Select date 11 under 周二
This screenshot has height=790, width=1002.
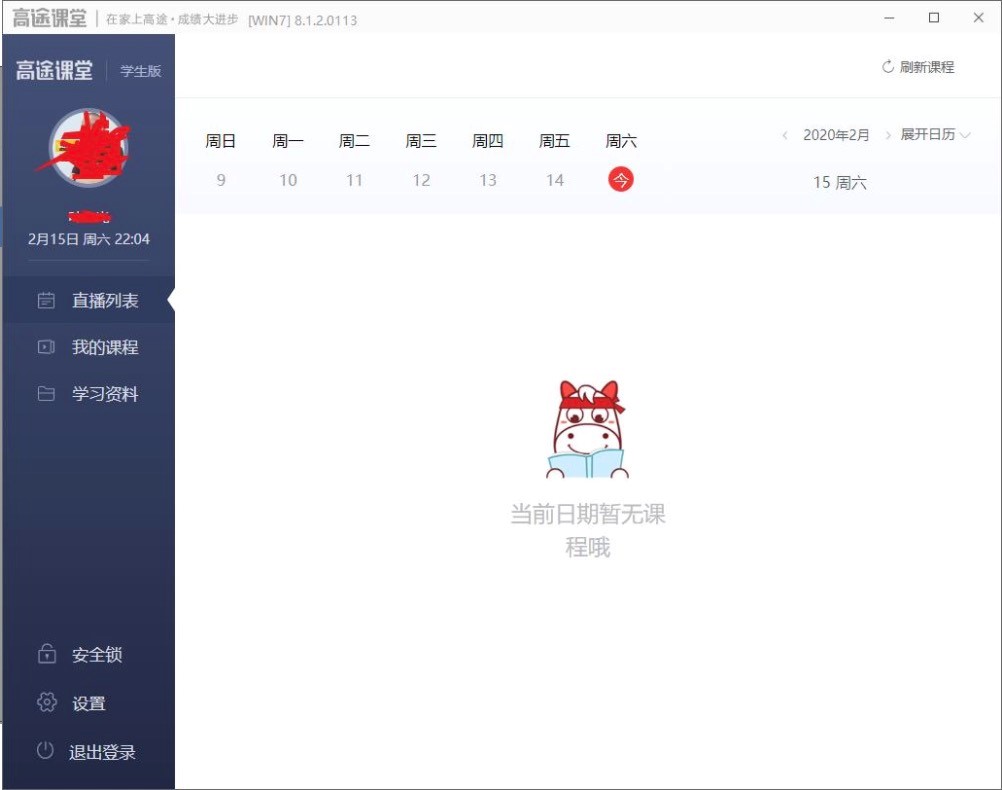pos(354,180)
